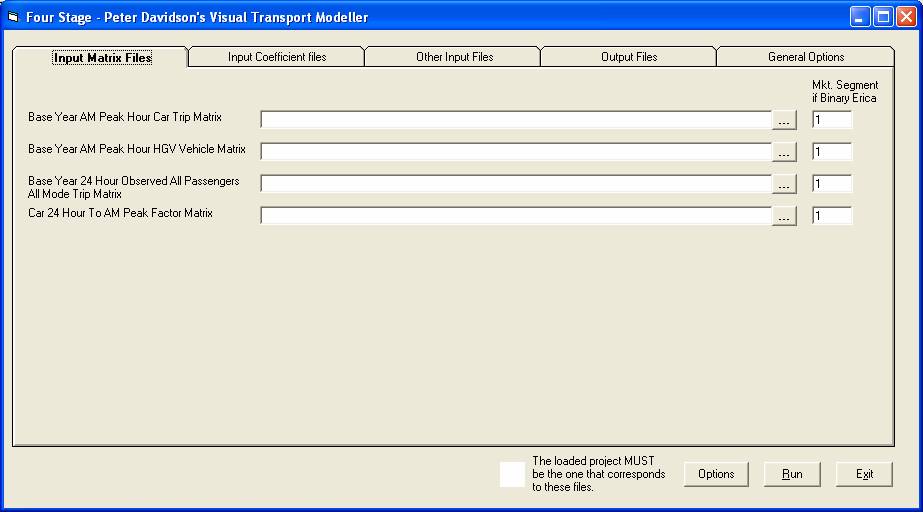Browse for the AM Peak Hour HGV Vehicle Matrix file
This screenshot has width=923, height=512.
click(x=784, y=152)
